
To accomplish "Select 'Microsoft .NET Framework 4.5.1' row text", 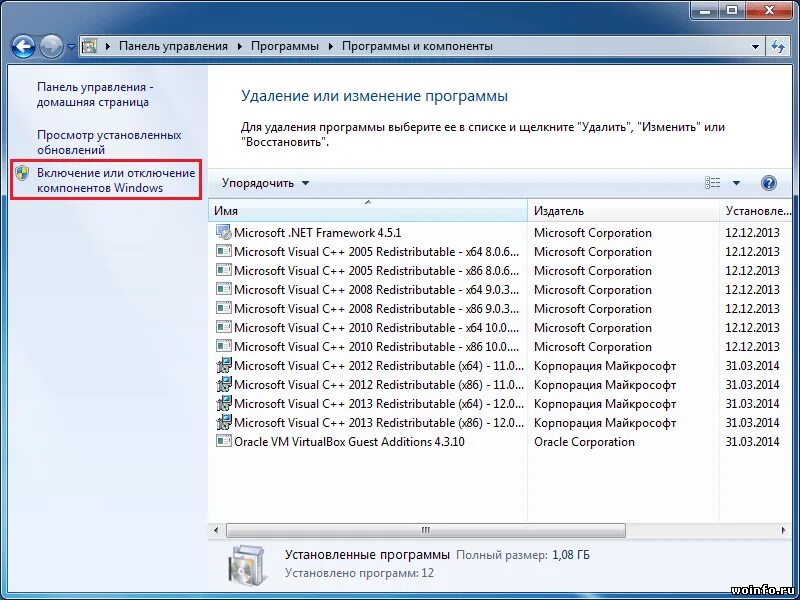I will [x=317, y=233].
